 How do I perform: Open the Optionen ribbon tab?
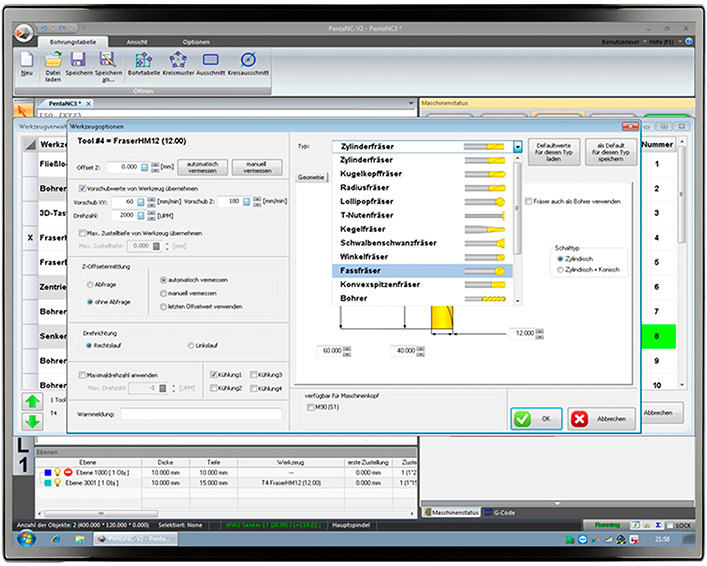(196, 41)
